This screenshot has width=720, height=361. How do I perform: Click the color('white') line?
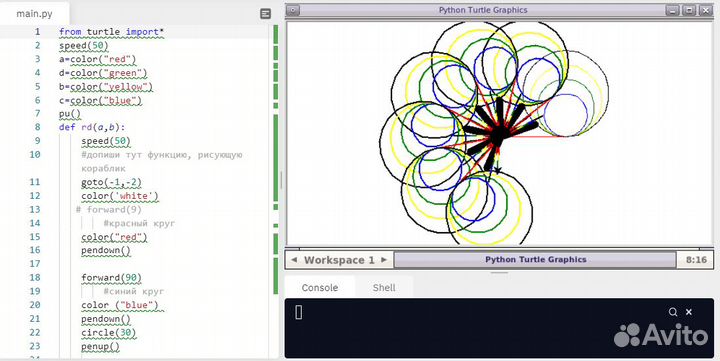tap(120, 196)
